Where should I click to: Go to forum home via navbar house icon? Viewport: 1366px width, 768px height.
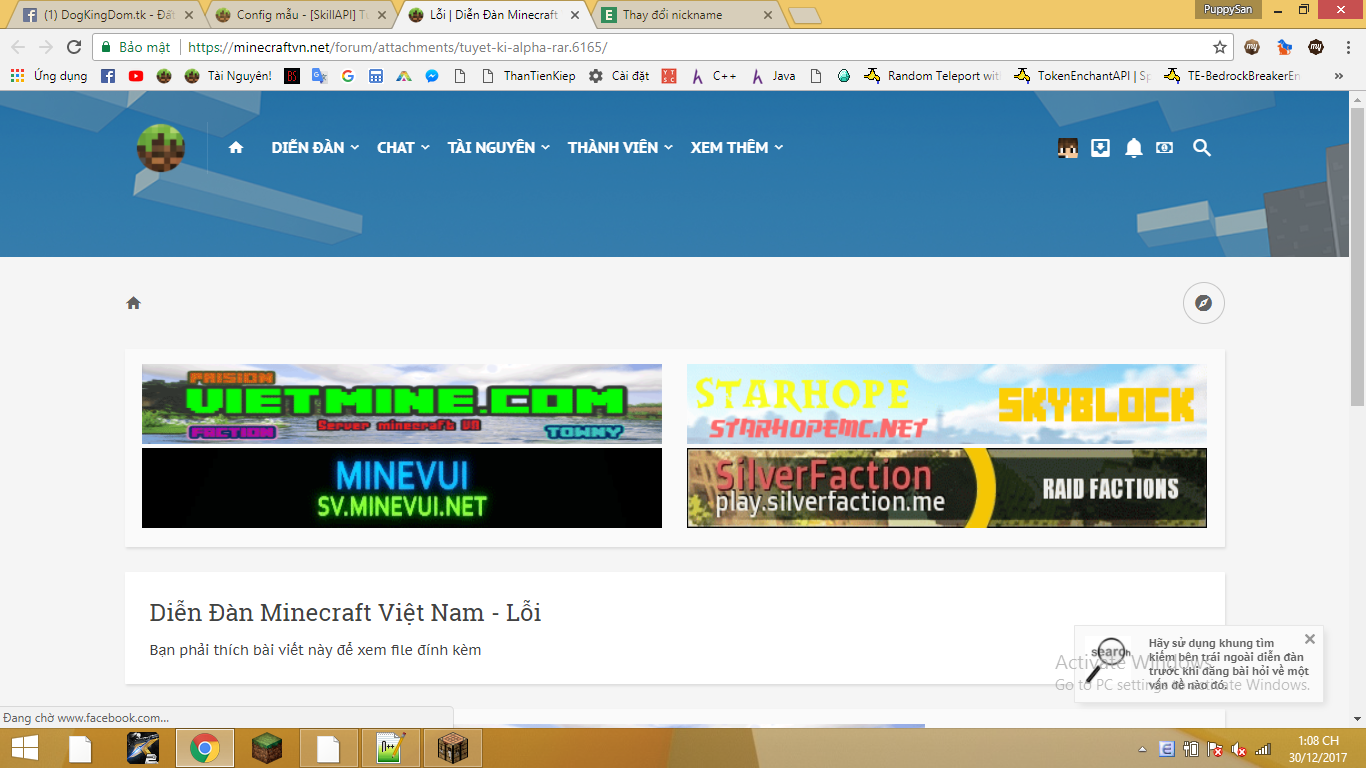click(236, 148)
